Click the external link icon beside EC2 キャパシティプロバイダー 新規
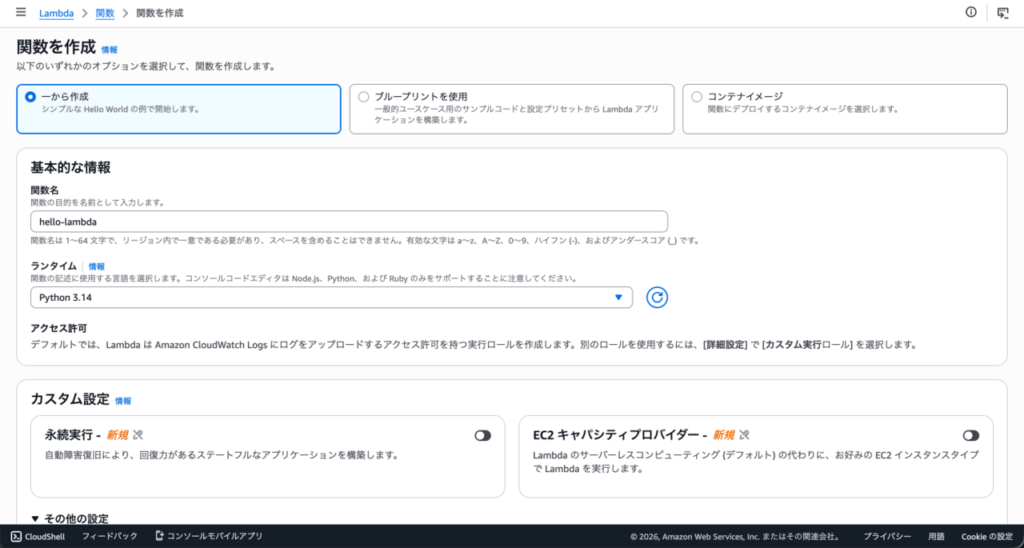1024x548 pixels. pos(744,435)
